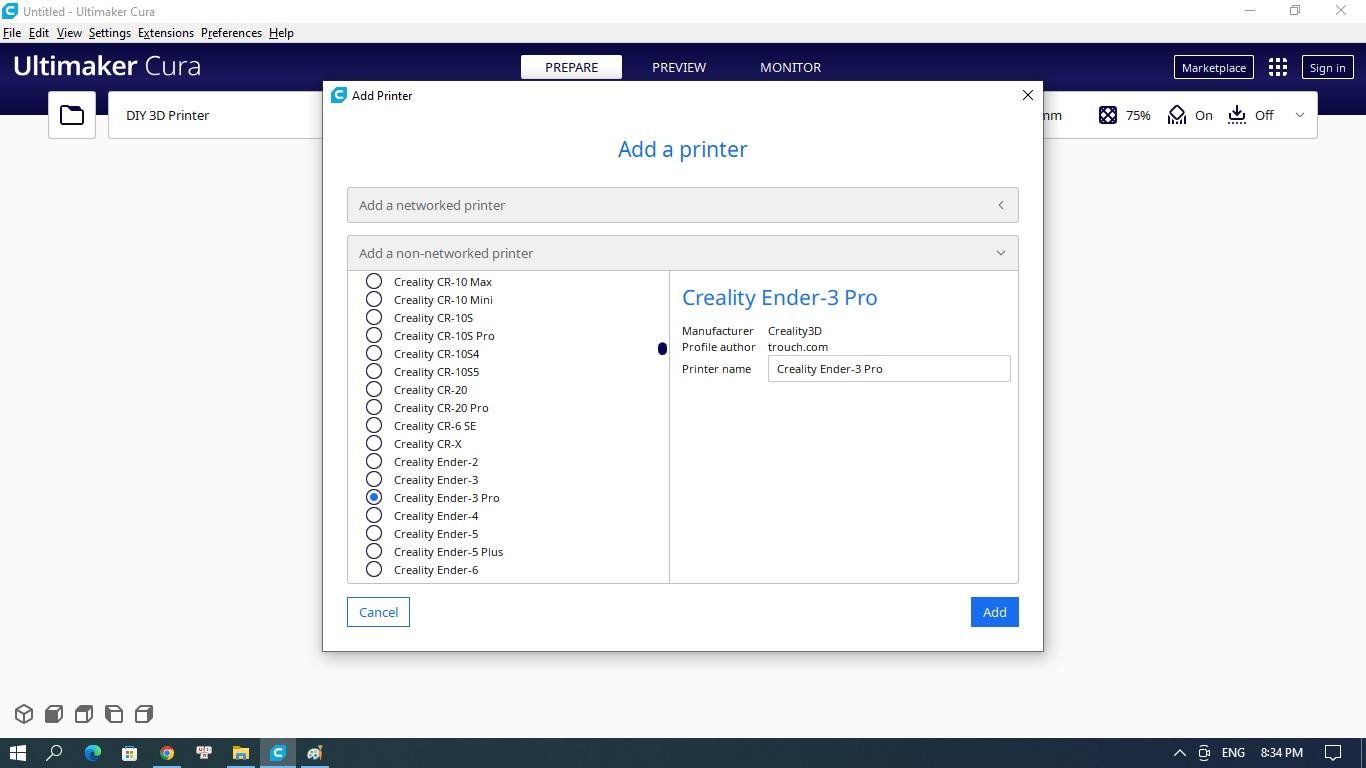The image size is (1366, 768).
Task: Open the Windows Start menu
Action: [x=18, y=753]
